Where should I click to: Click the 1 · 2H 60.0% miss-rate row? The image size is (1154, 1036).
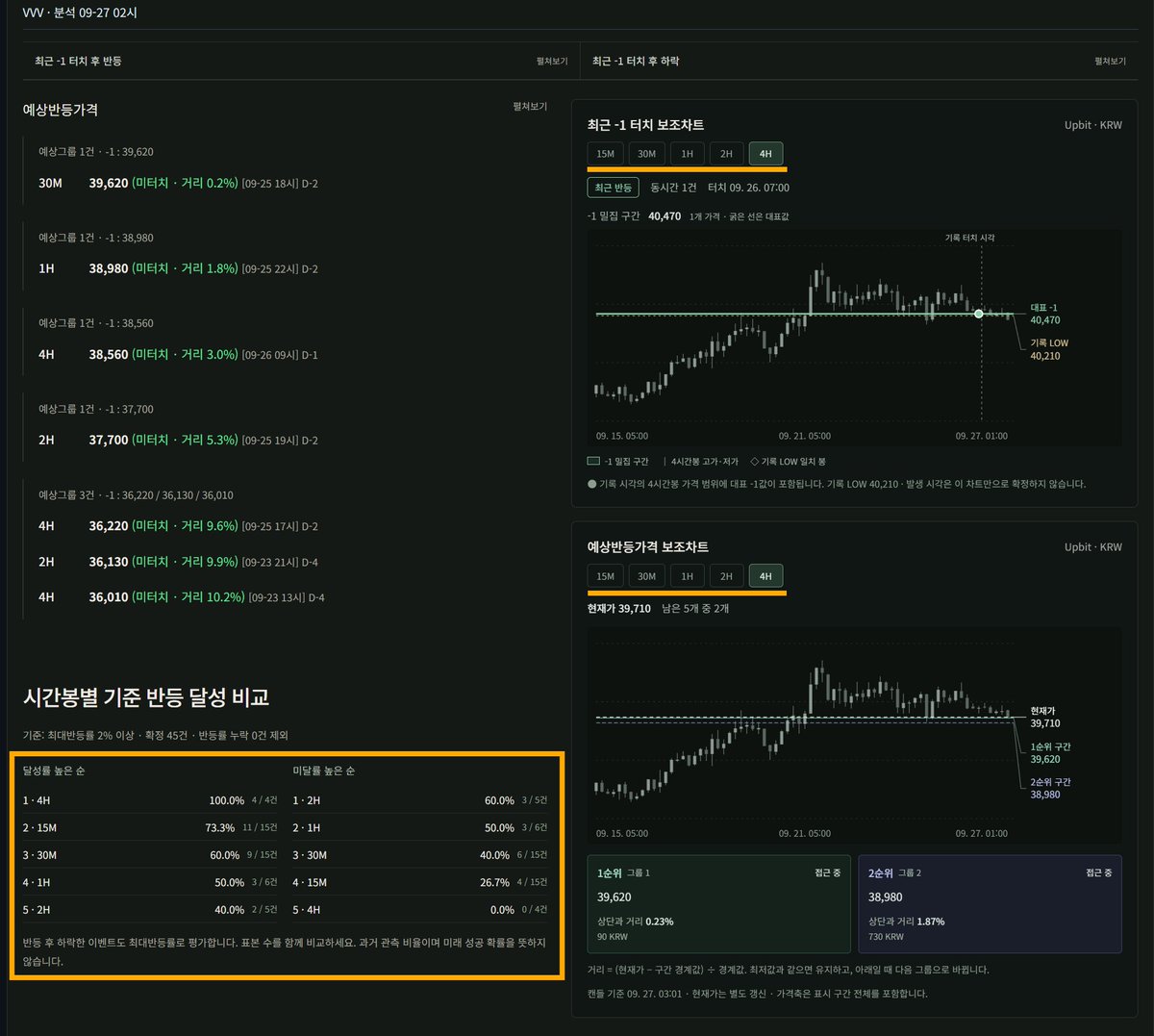coord(420,800)
